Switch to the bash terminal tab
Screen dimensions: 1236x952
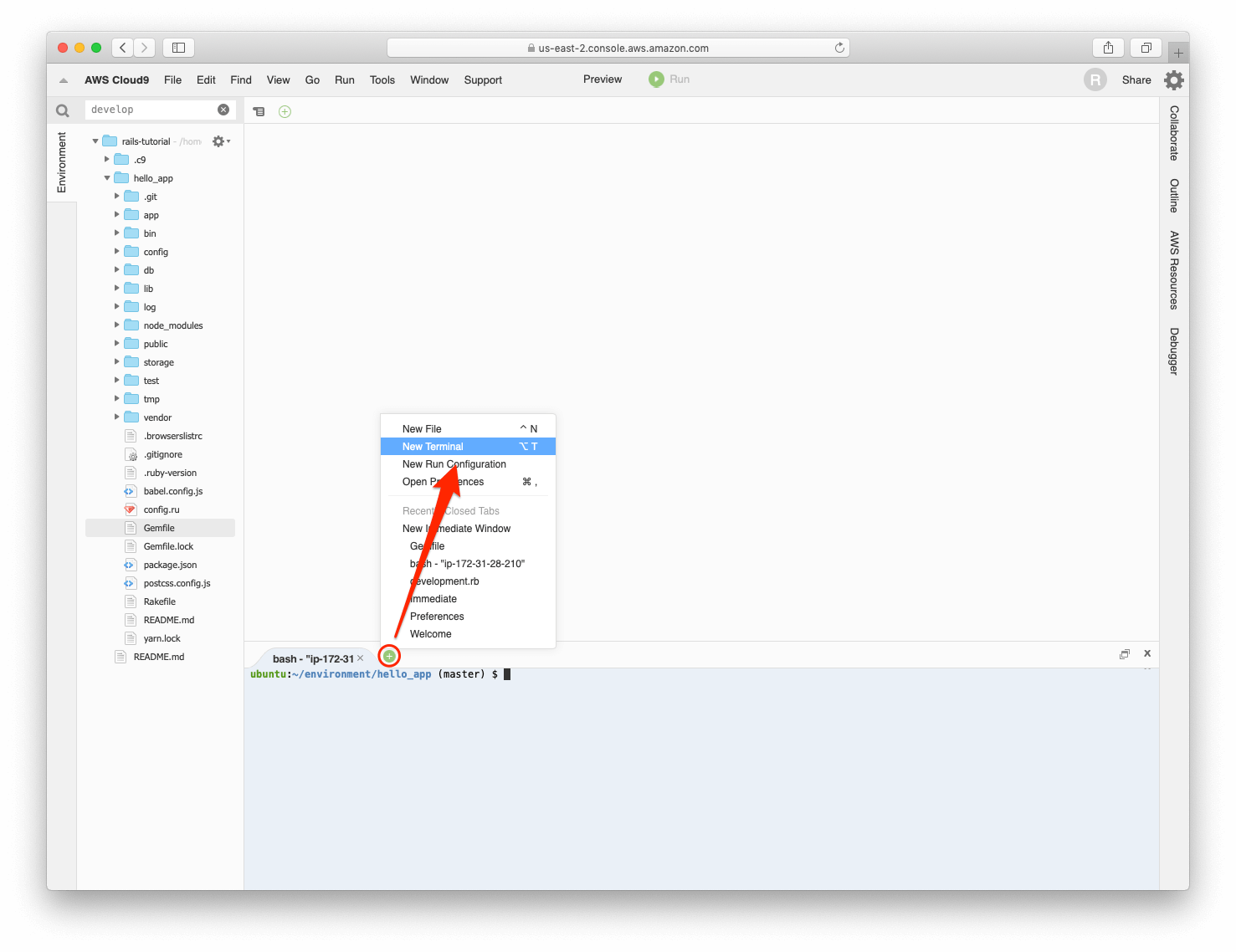(314, 658)
